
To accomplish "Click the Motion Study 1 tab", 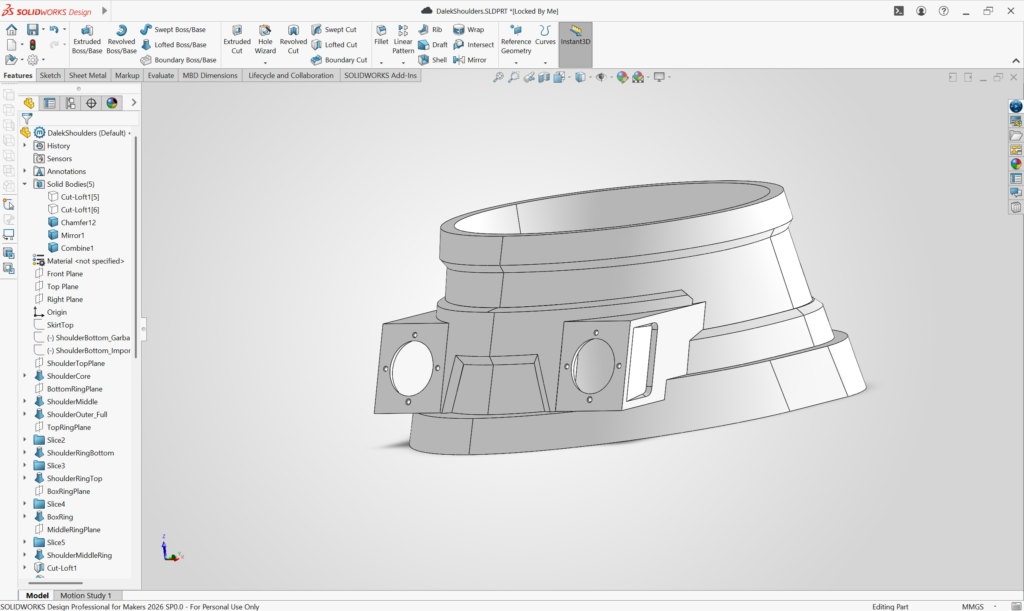I will tap(86, 596).
